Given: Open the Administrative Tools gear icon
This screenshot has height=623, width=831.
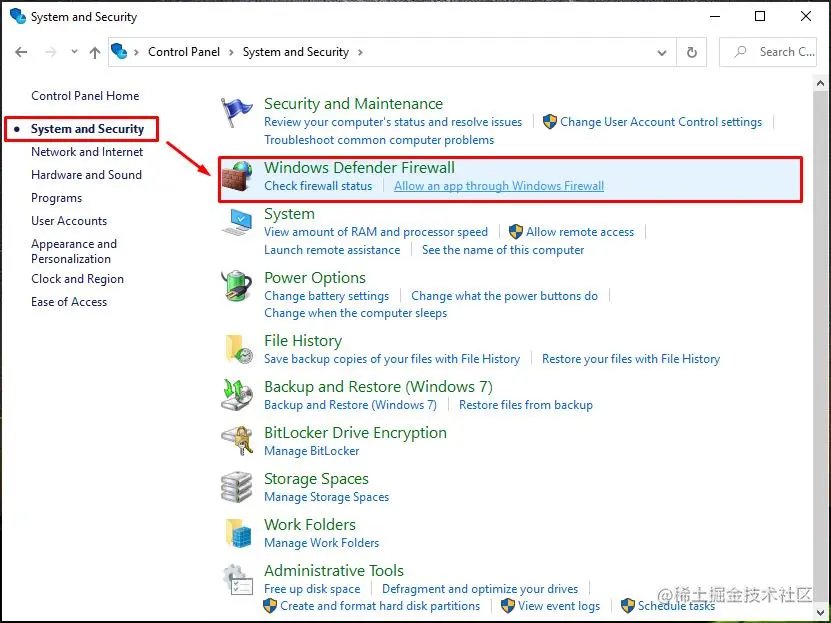Looking at the screenshot, I should pyautogui.click(x=237, y=580).
